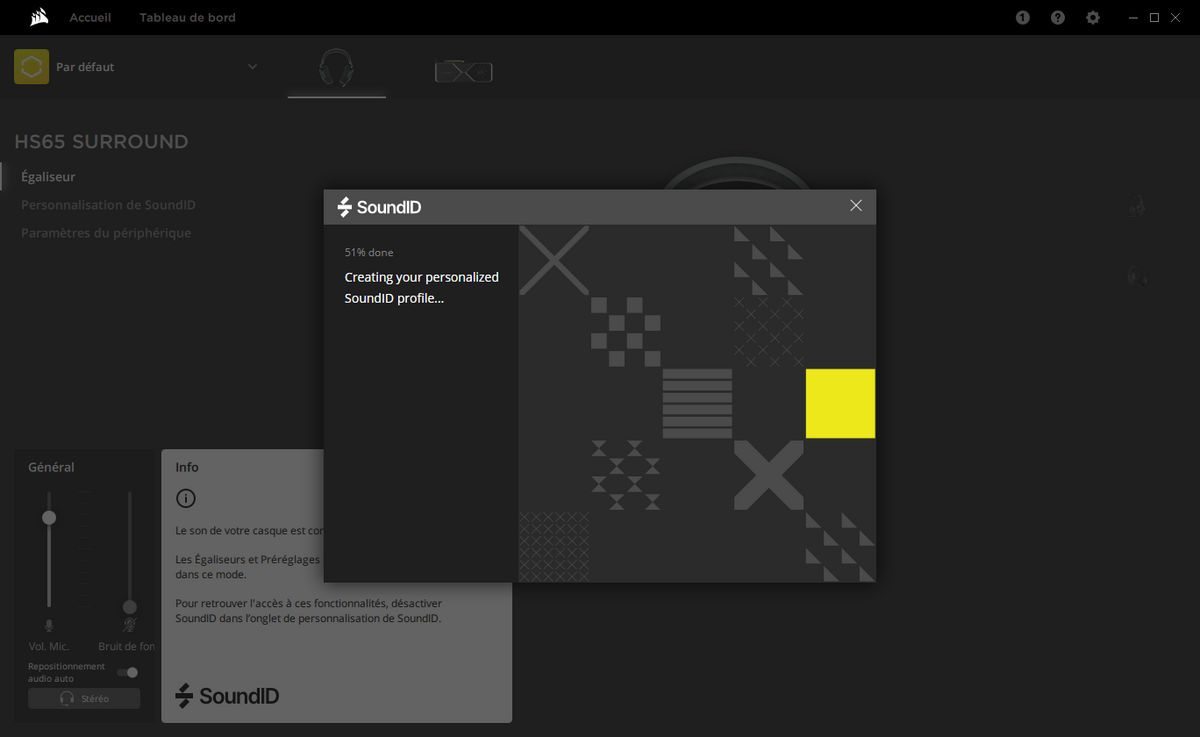Open the Accueil tab
1200x737 pixels.
90,18
